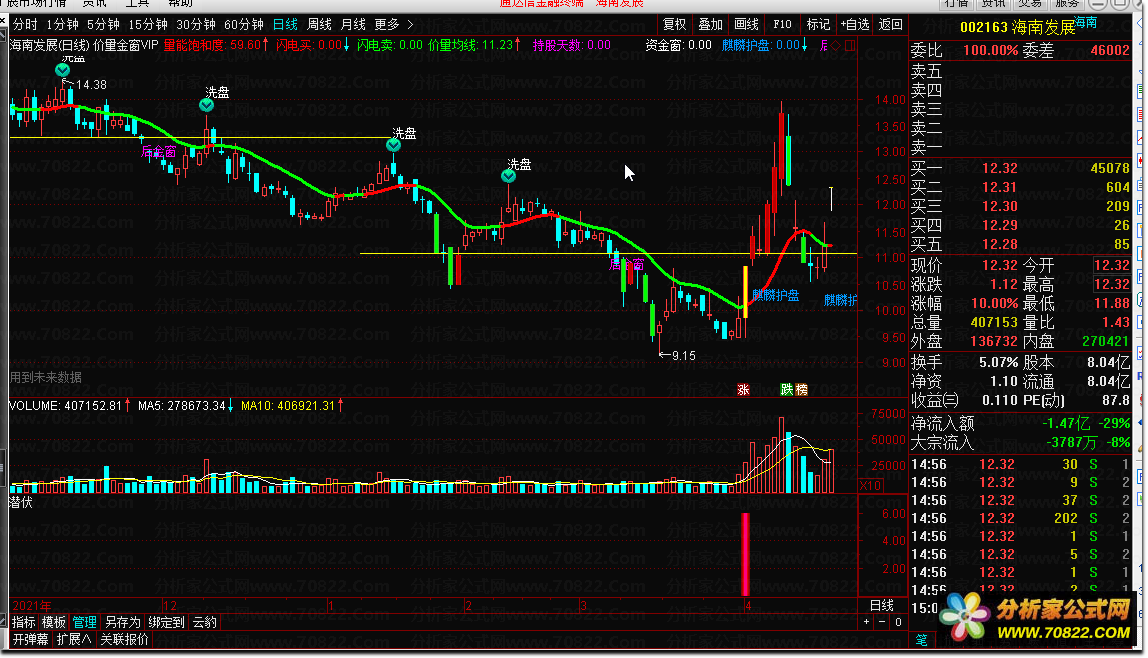Expand the 扩展∧ panel
1148x658 pixels.
(x=74, y=640)
